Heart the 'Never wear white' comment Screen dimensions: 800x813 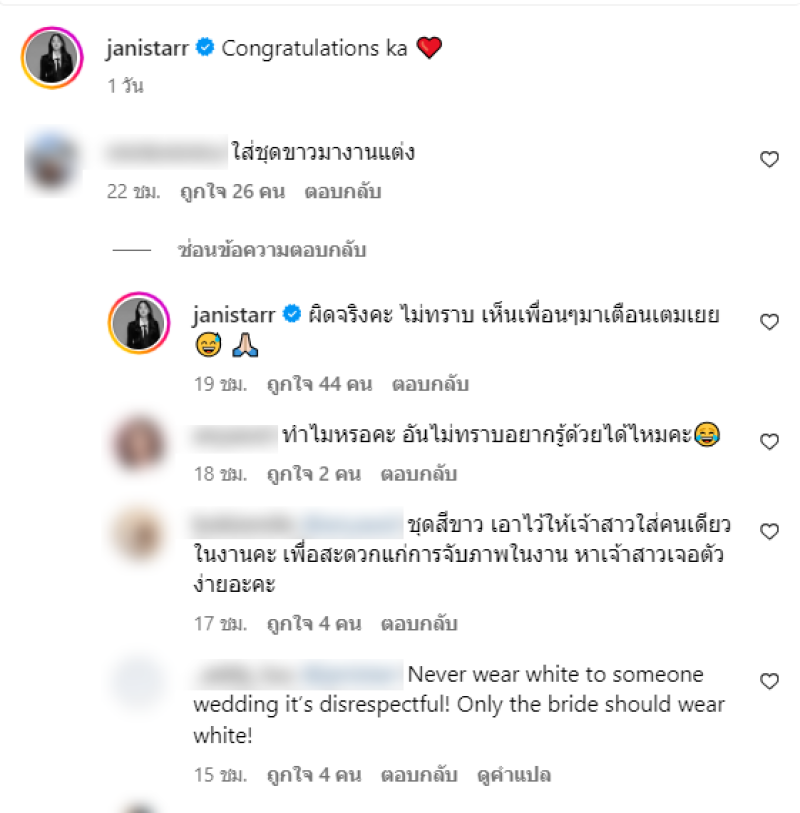tap(769, 681)
